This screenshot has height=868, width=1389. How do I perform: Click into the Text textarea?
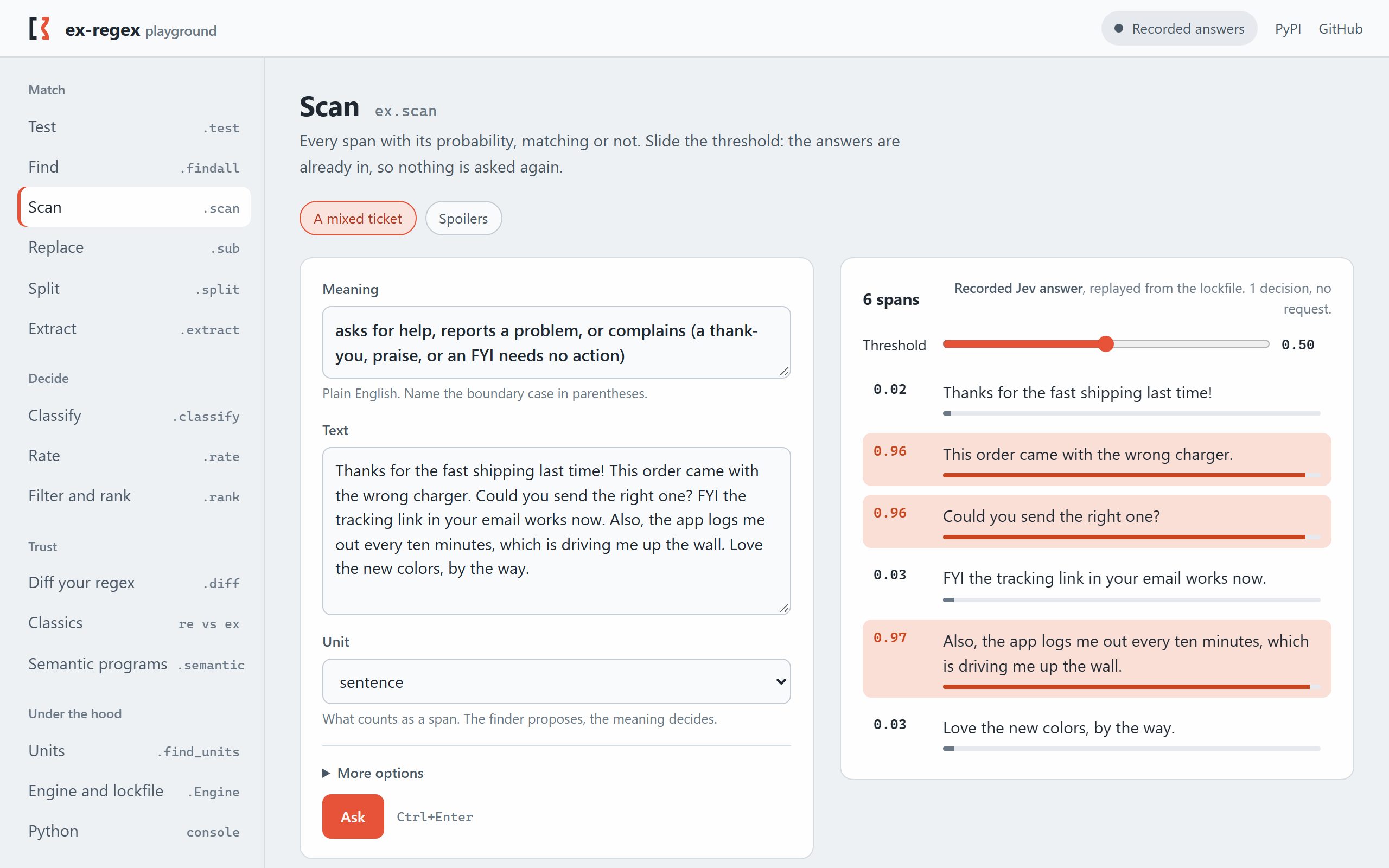(x=556, y=531)
